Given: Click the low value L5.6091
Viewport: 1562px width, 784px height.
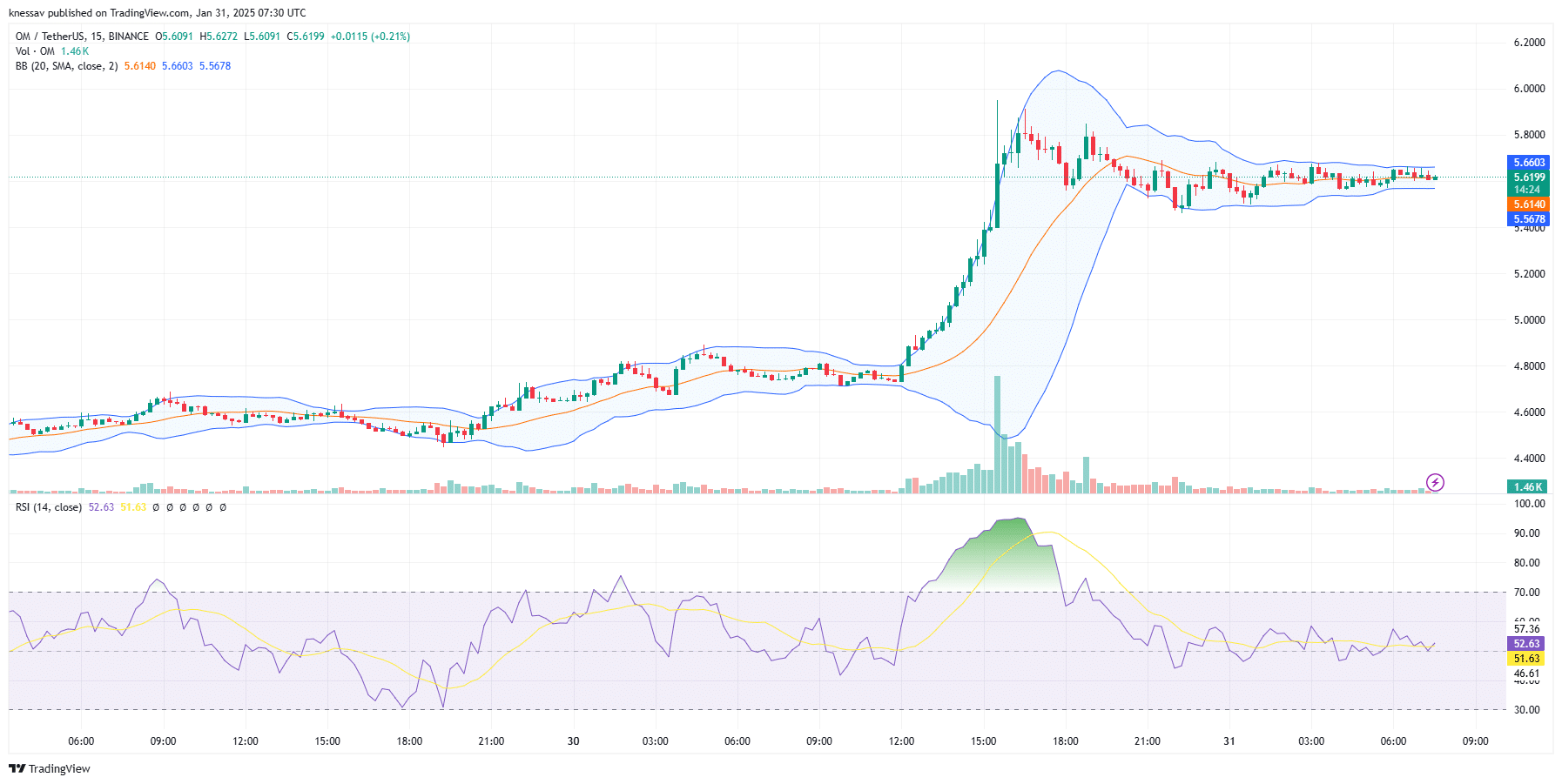Looking at the screenshot, I should click(x=262, y=37).
